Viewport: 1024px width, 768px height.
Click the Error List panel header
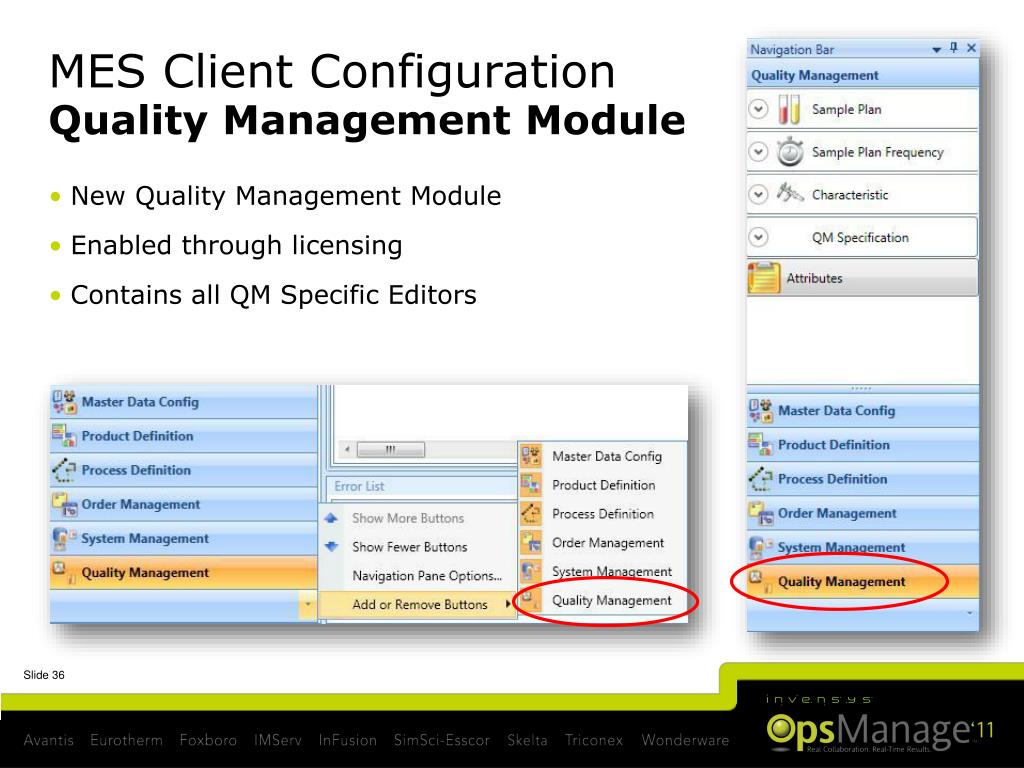pos(421,486)
